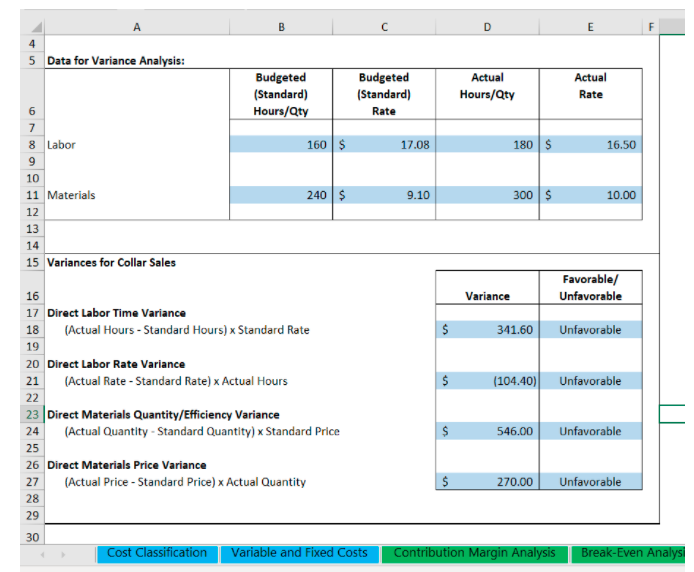Click 'Data for Variance Analysis:' cell
The height and width of the screenshot is (572, 694).
(116, 61)
